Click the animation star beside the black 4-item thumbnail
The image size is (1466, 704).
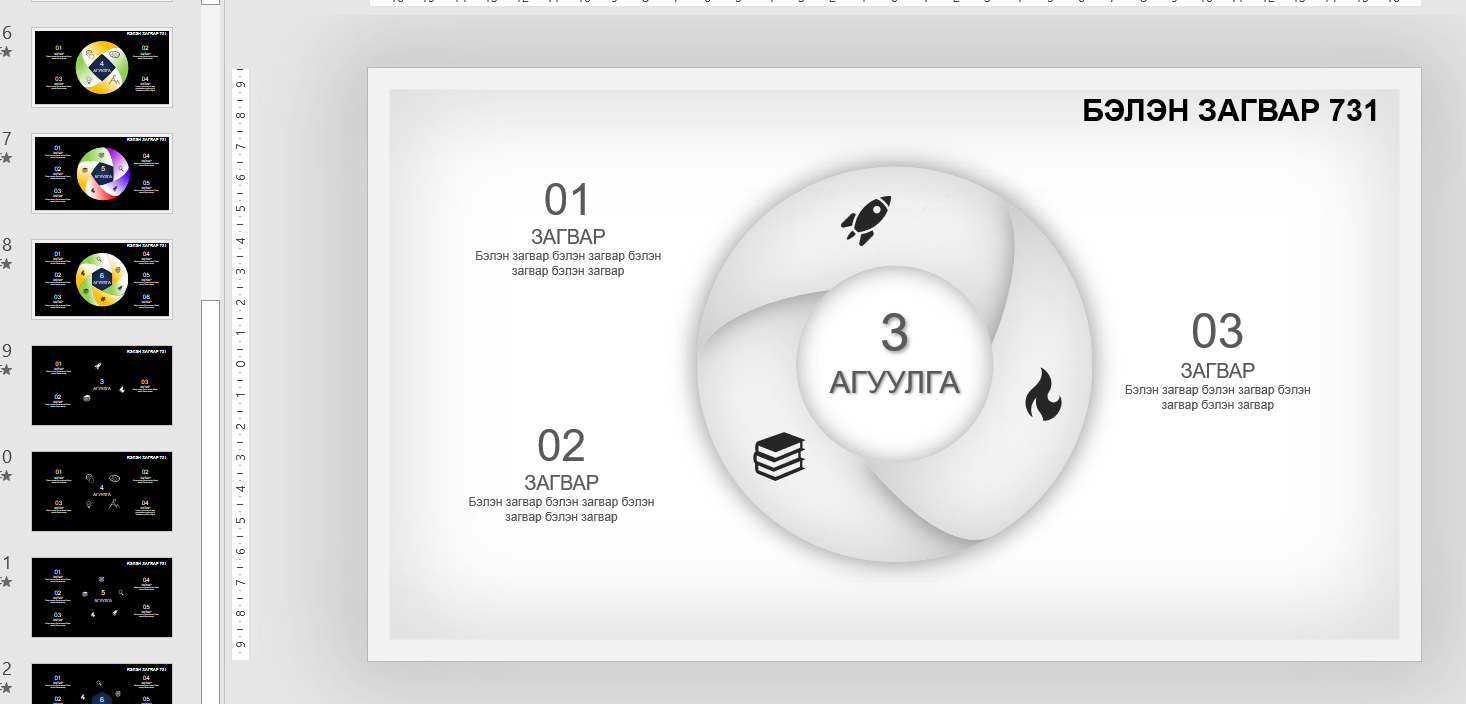pos(6,476)
